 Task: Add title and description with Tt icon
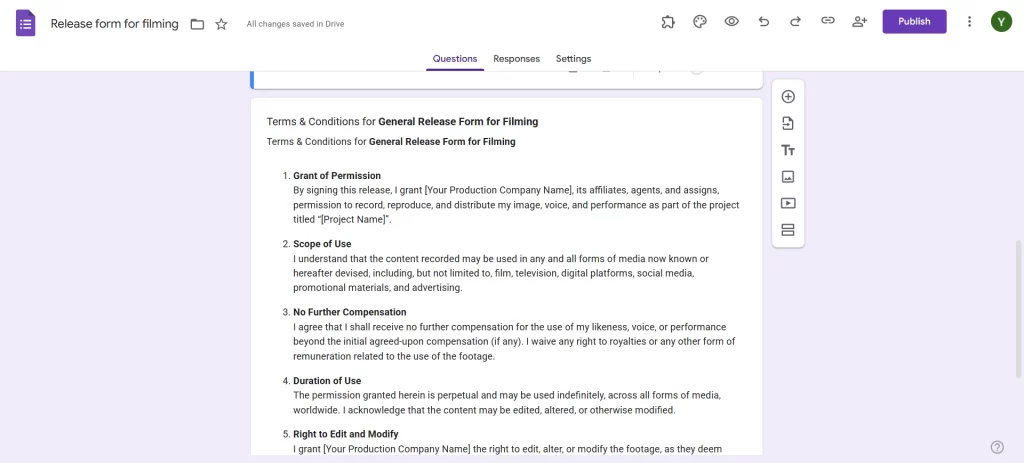coord(788,150)
